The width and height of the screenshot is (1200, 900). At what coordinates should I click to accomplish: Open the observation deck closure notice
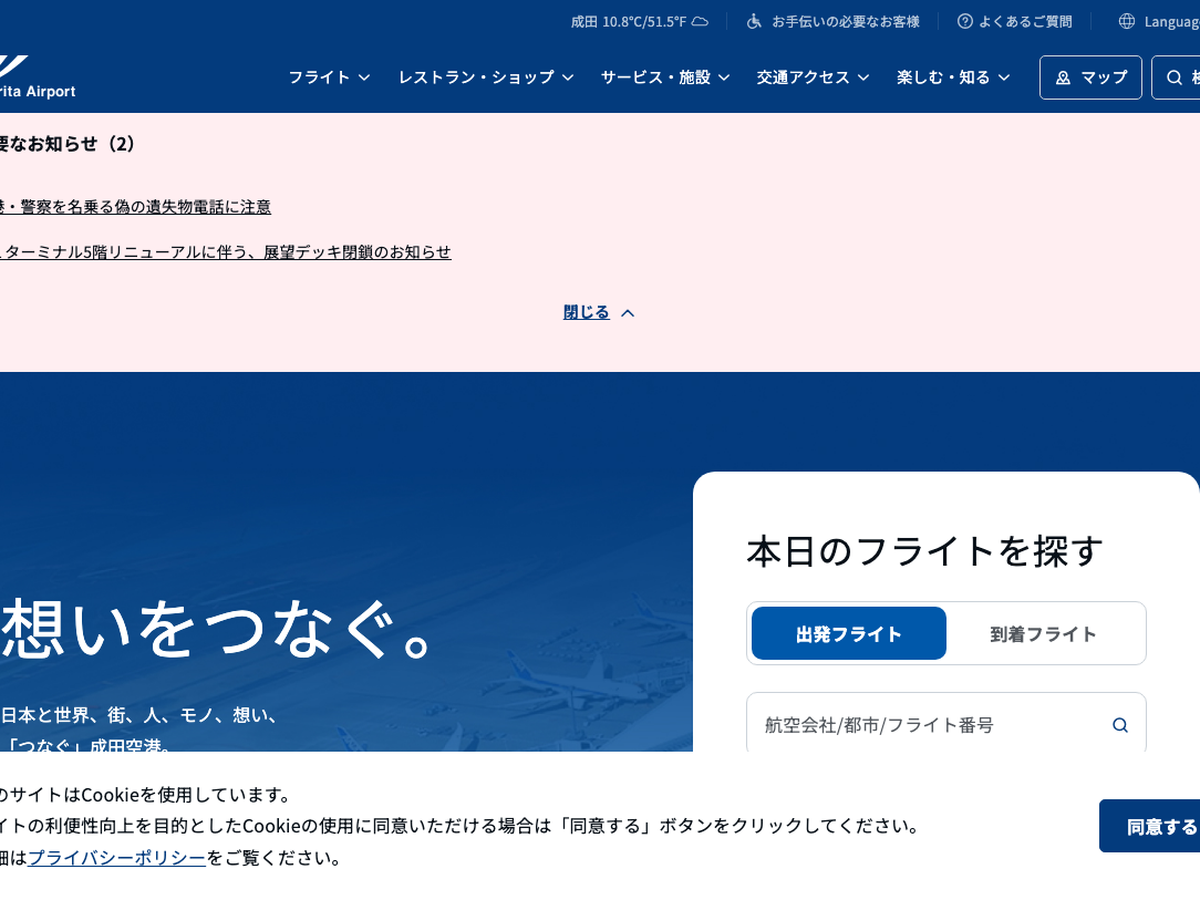tap(225, 252)
